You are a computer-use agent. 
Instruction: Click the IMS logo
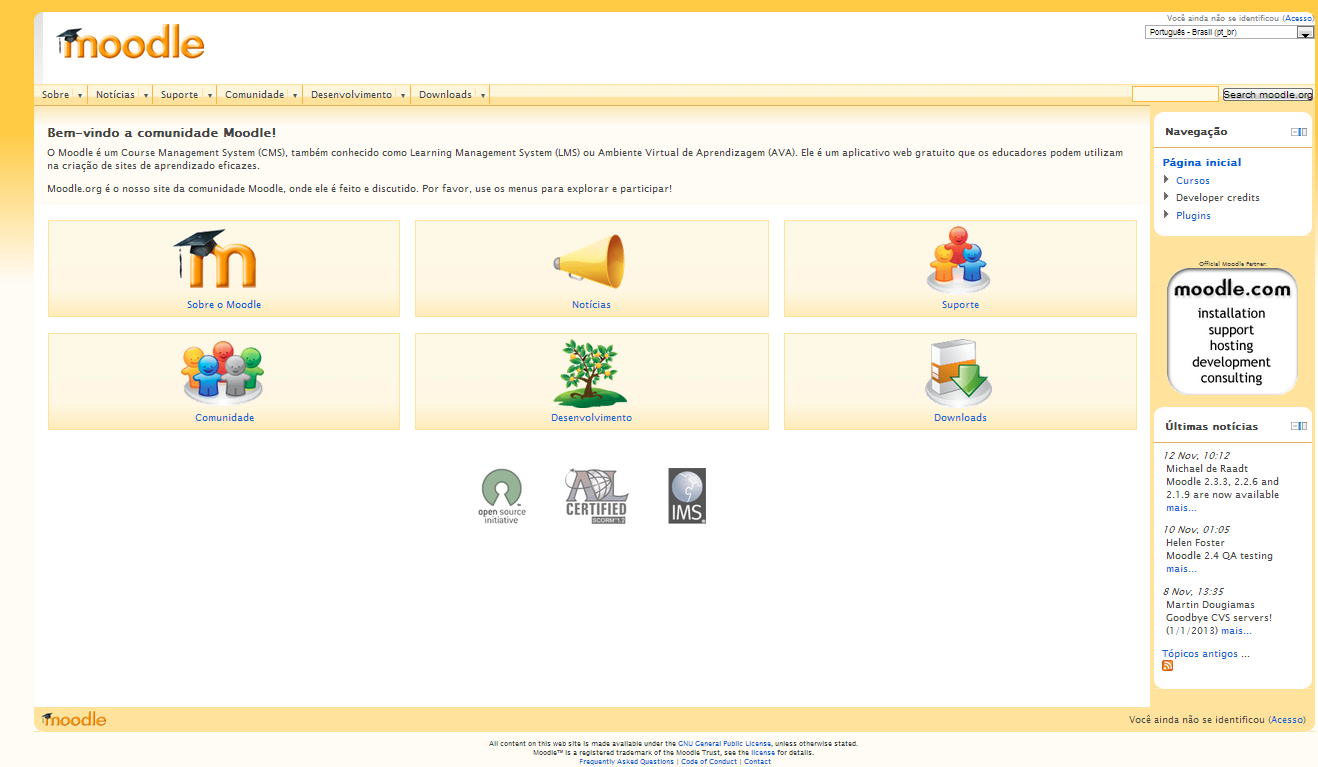coord(687,496)
